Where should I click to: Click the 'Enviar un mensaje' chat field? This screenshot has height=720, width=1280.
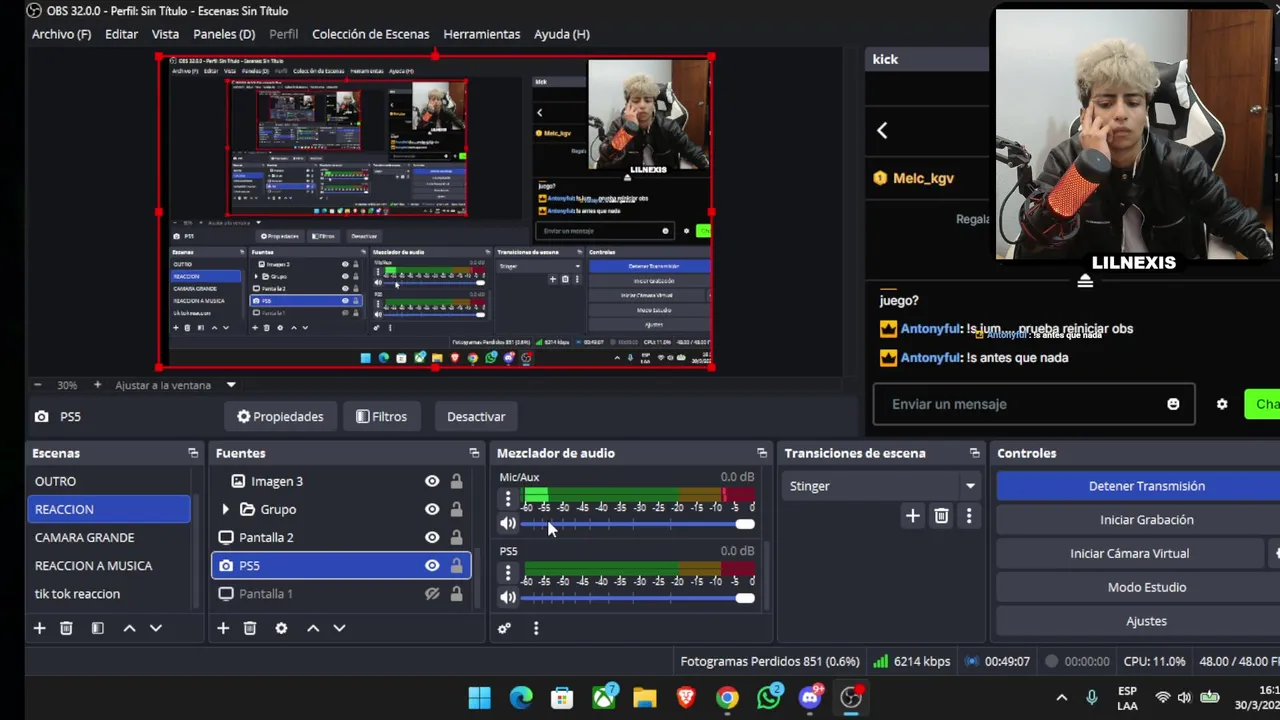point(1034,404)
